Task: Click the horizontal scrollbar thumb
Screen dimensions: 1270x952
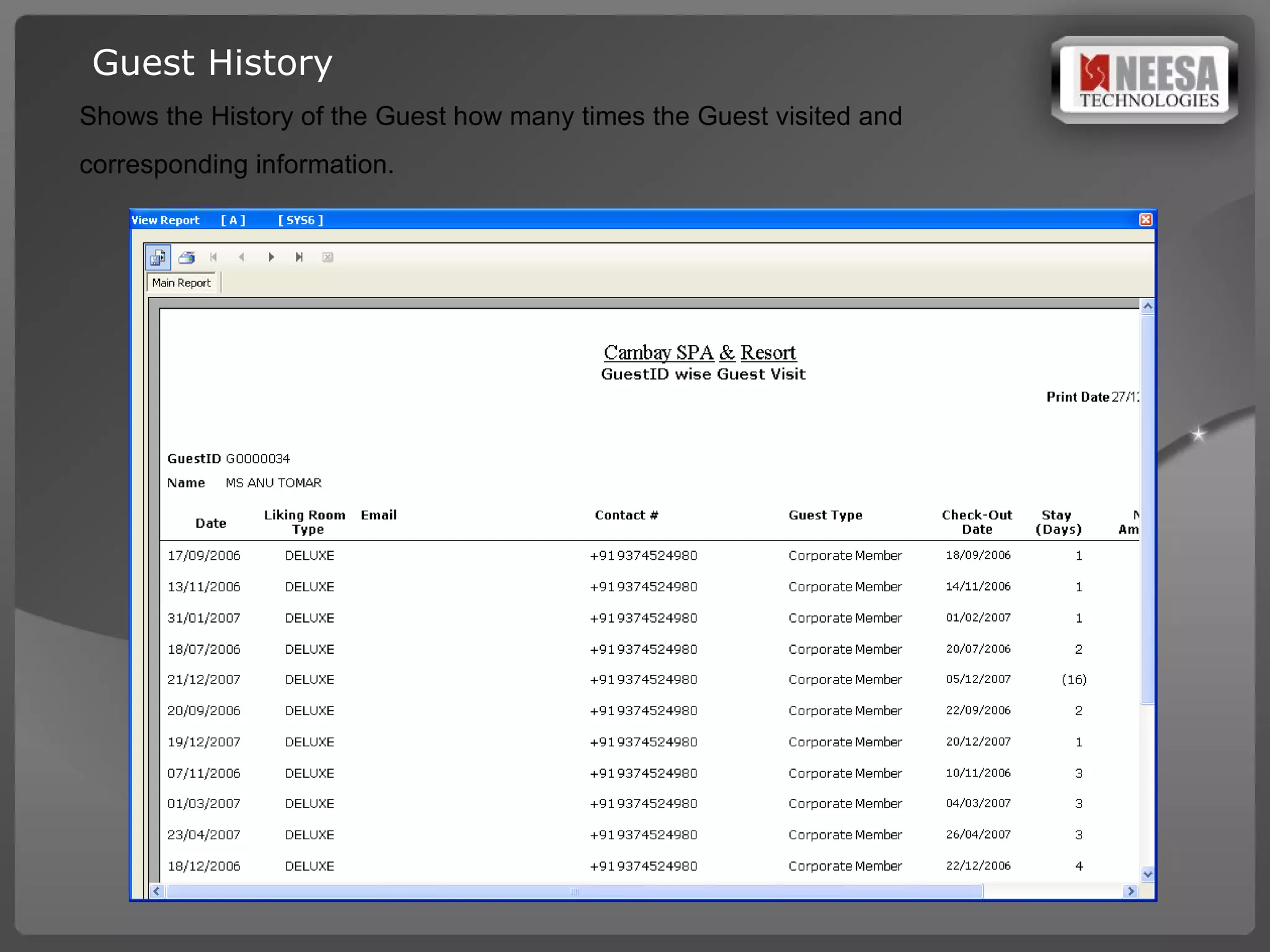Action: [575, 891]
